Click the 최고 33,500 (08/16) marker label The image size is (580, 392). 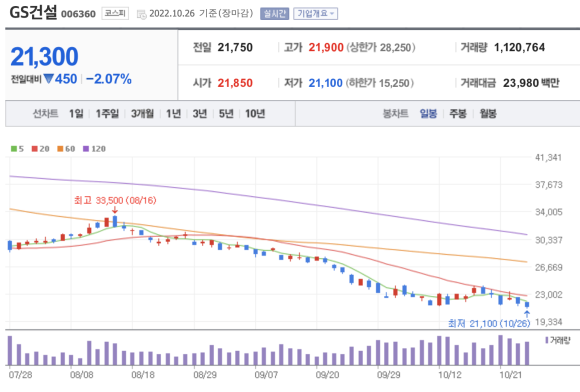pos(115,200)
